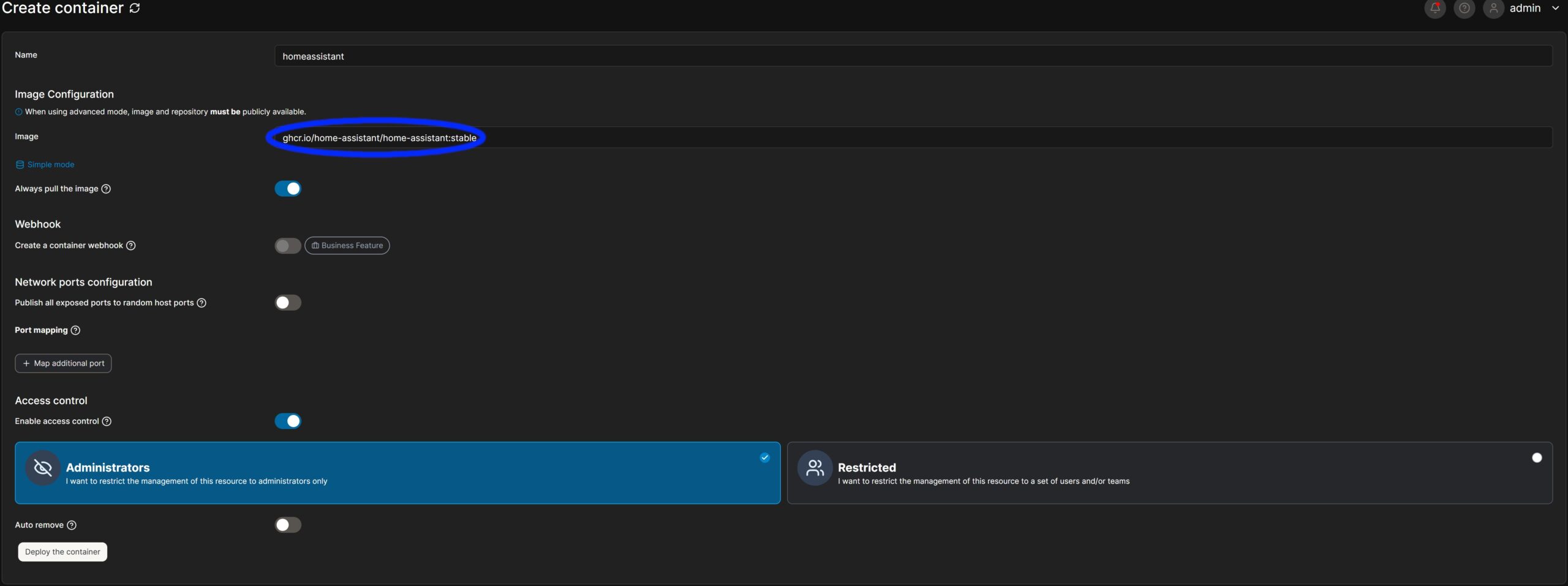Click help icon next to Auto remove
1568x586 pixels.
(x=72, y=525)
